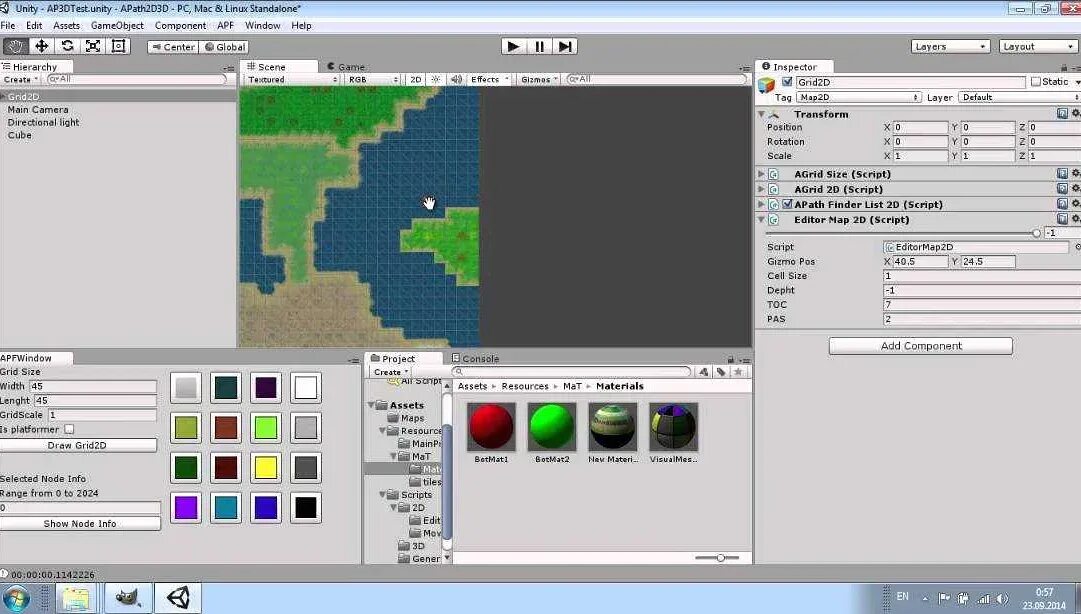The image size is (1081, 614).
Task: Toggle 2D scene view mode
Action: click(416, 80)
